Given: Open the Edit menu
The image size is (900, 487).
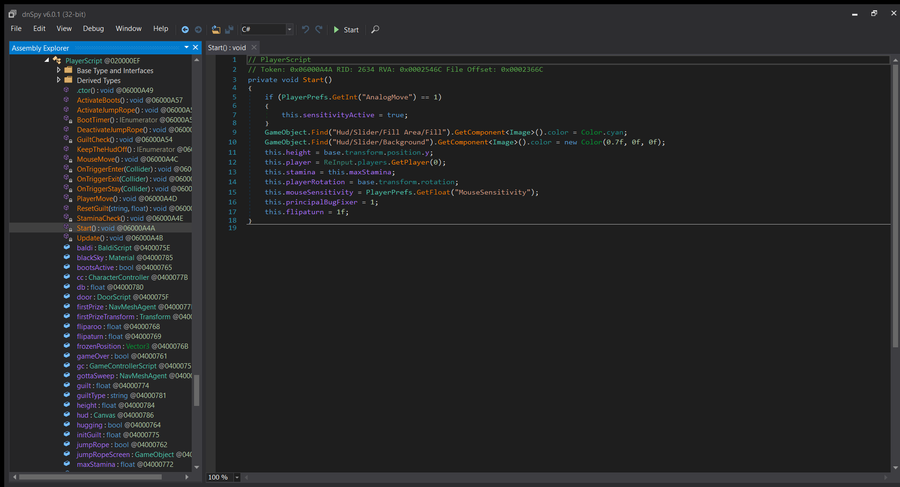Looking at the screenshot, I should [39, 29].
